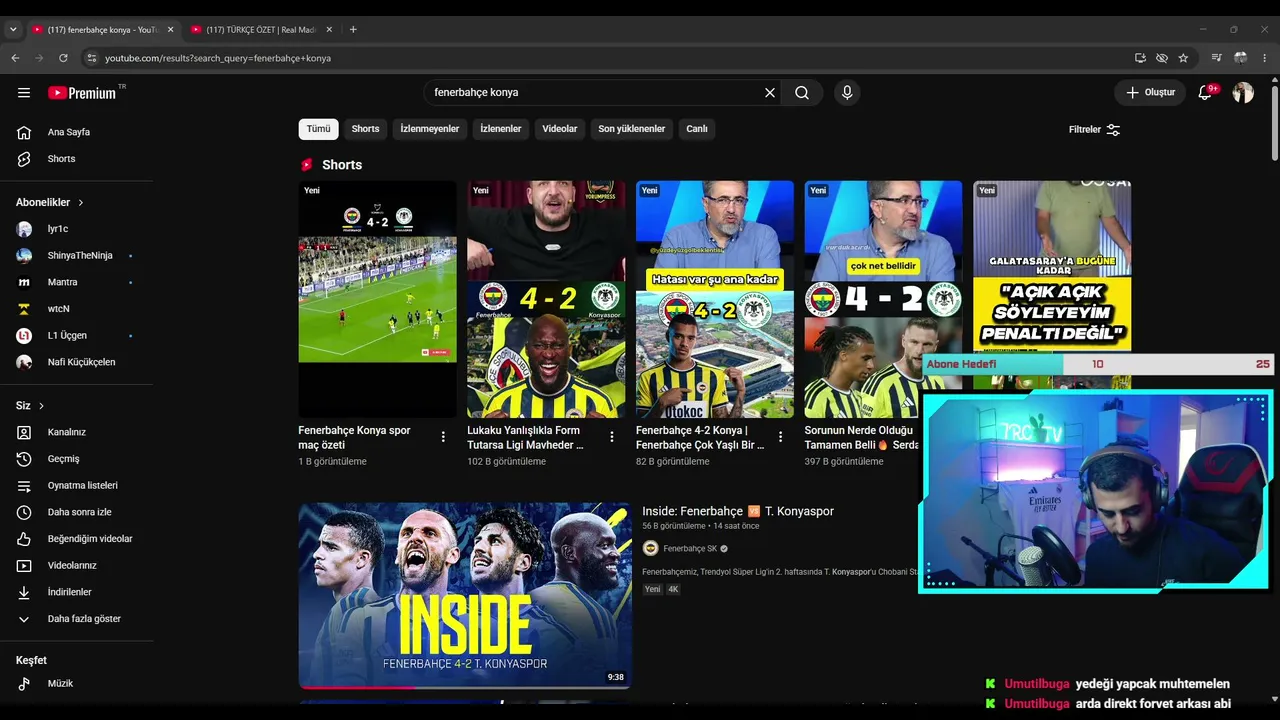Select the Shorts filter chip

(x=365, y=129)
